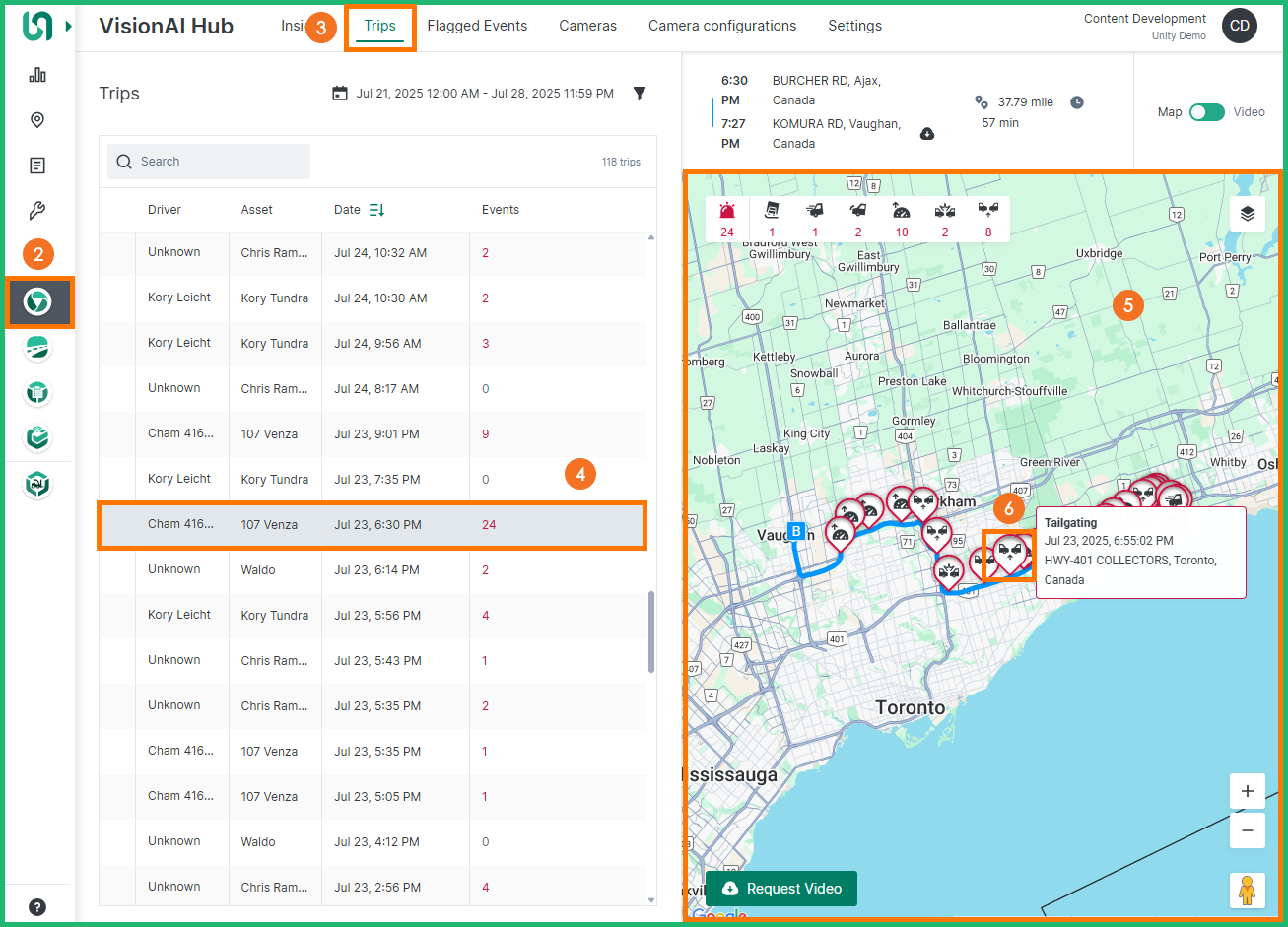Click the map zoom in button
This screenshot has height=927, width=1288.
coord(1247,791)
